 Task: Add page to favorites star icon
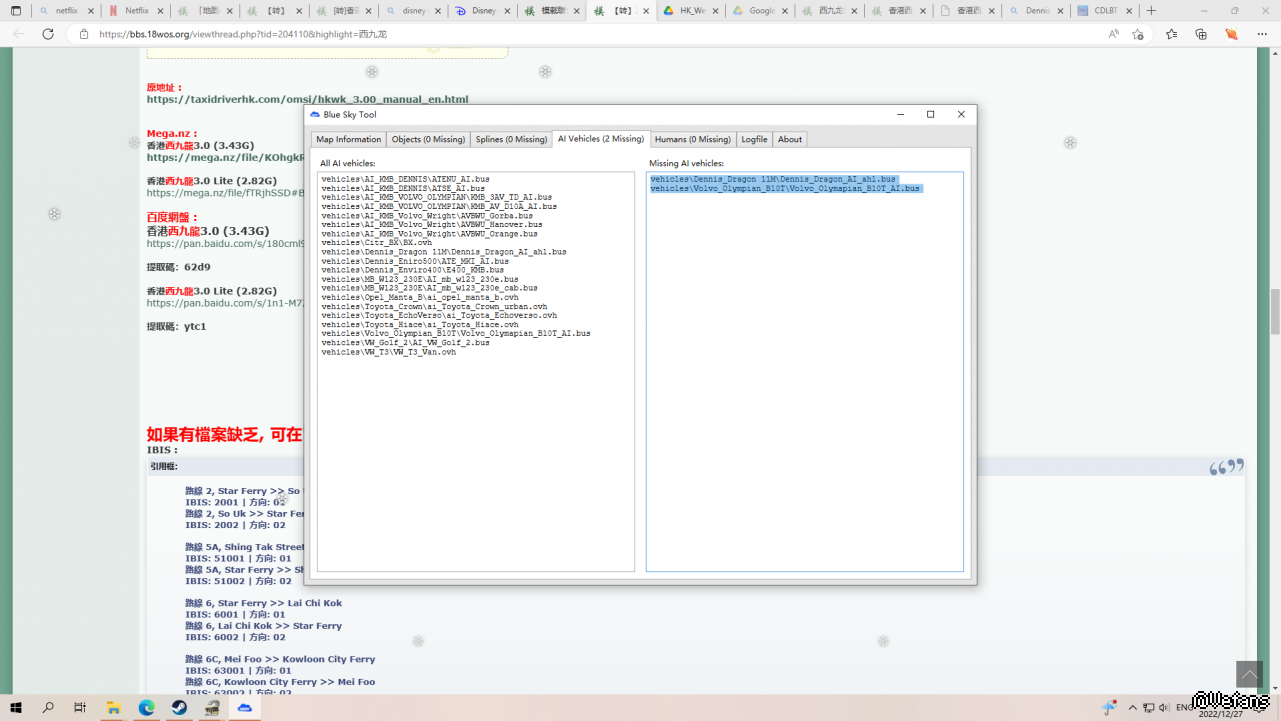pyautogui.click(x=1138, y=34)
